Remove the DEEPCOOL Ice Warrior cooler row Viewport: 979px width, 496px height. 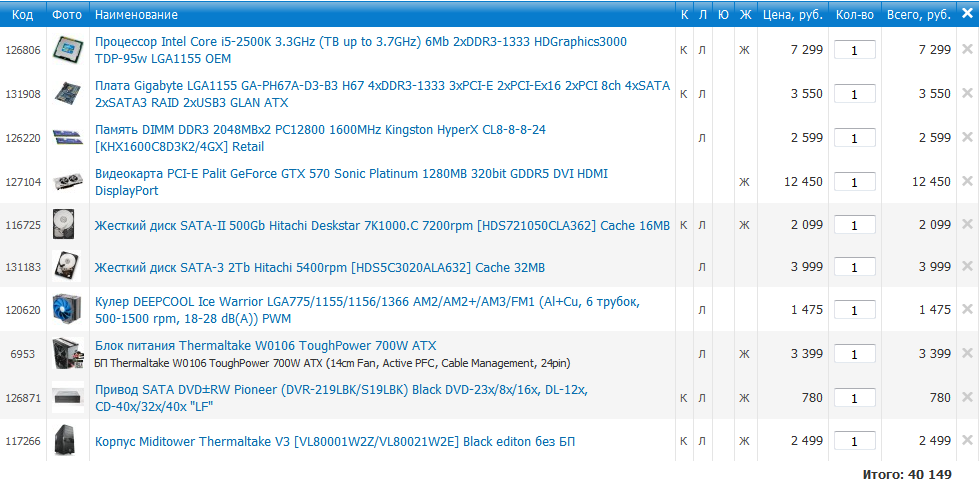967,309
